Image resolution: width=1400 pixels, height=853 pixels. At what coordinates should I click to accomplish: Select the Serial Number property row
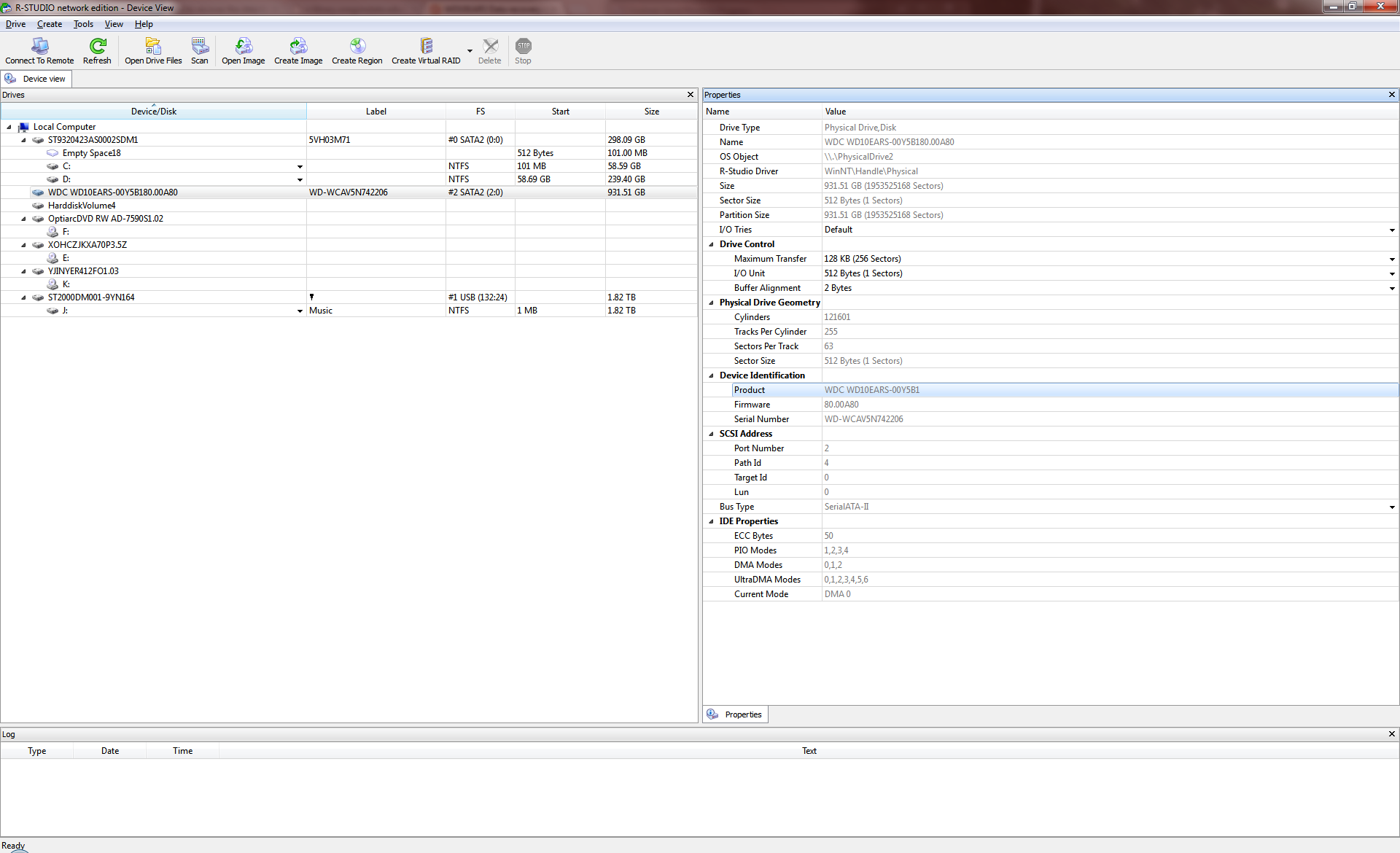pos(1051,419)
